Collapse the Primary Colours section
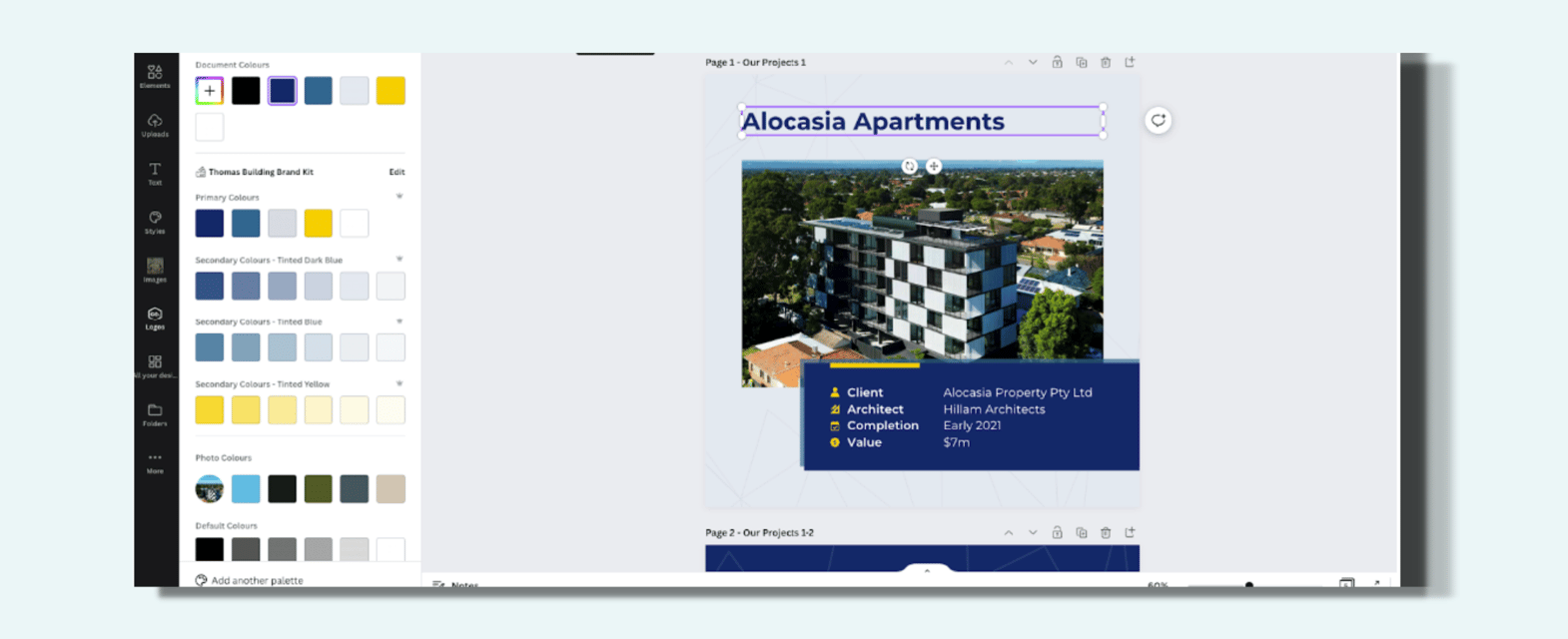 coord(399,197)
